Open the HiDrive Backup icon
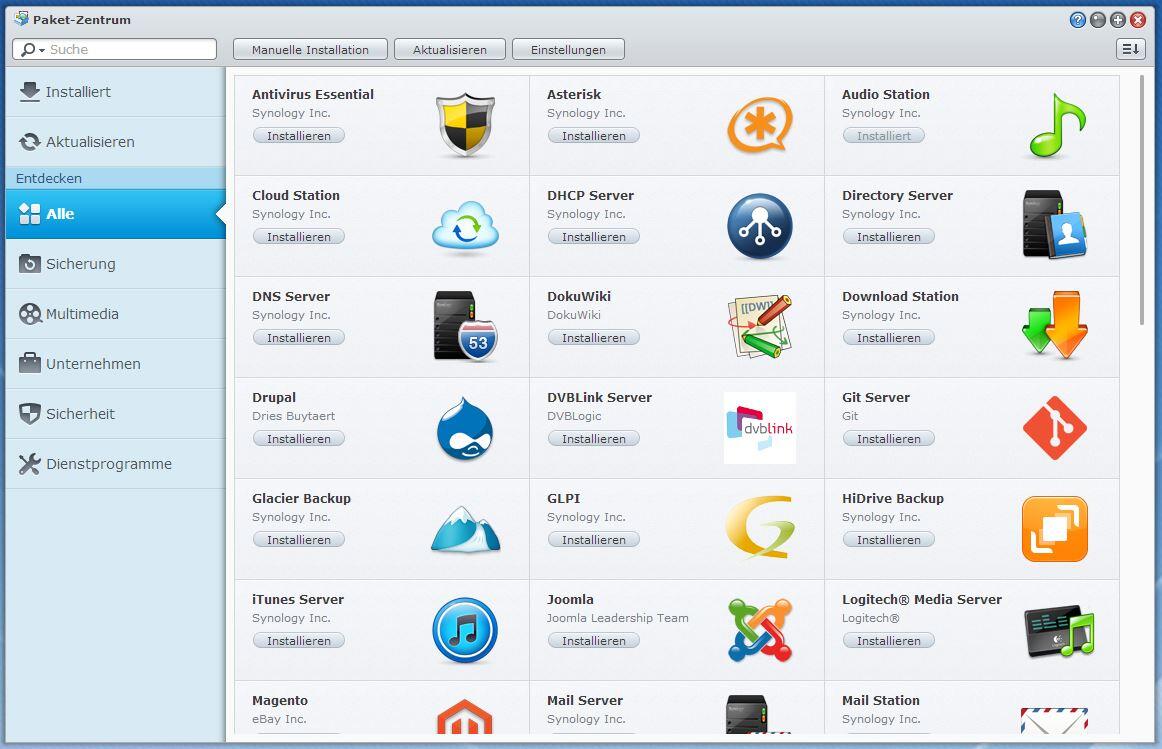1162x749 pixels. point(1055,529)
